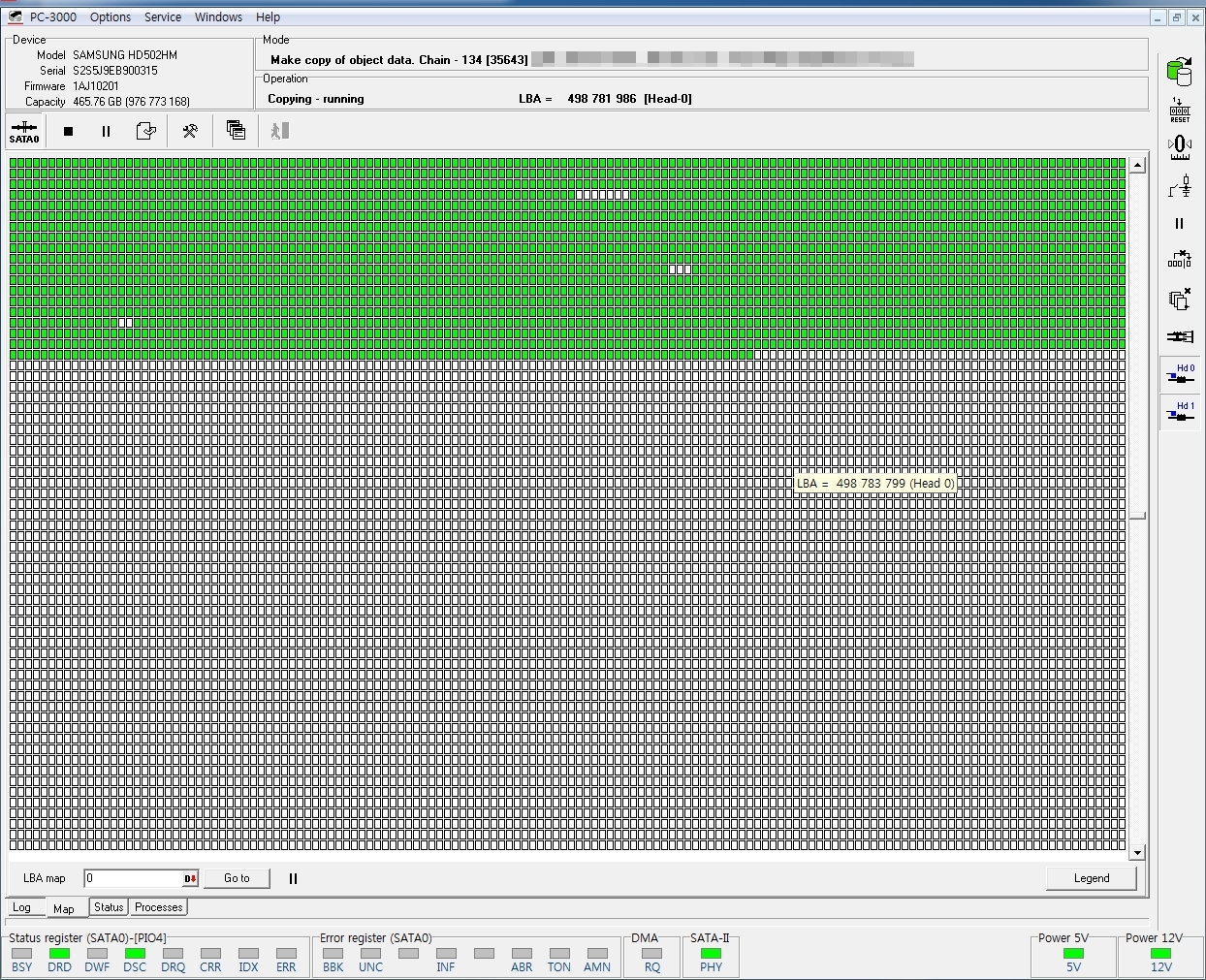Click the sector skip/jump icon

click(1180, 260)
